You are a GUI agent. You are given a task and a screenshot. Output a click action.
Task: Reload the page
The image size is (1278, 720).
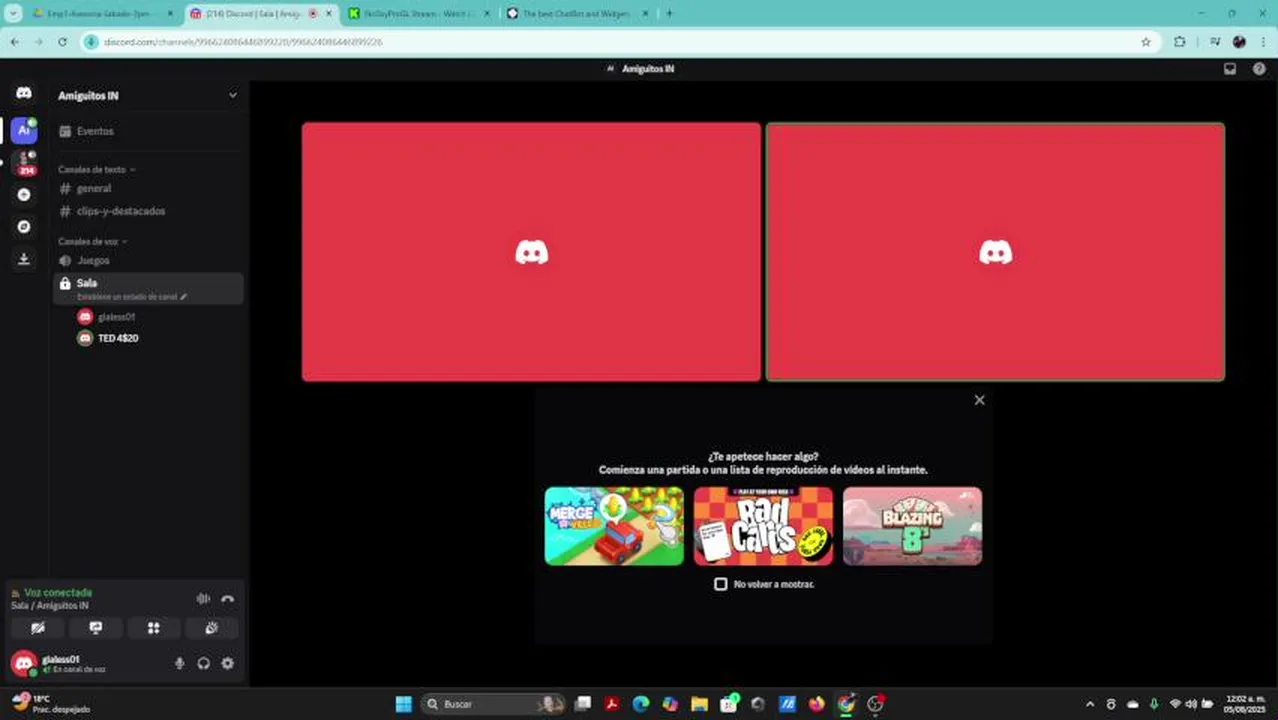point(62,42)
